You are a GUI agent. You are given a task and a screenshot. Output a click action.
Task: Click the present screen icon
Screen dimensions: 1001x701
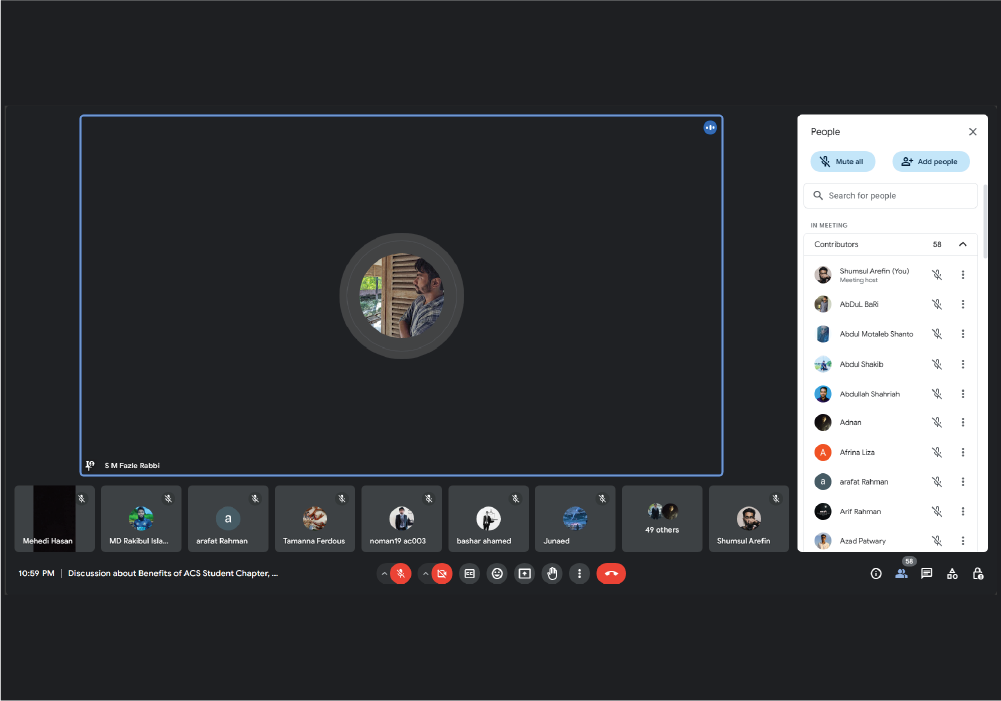pos(524,574)
